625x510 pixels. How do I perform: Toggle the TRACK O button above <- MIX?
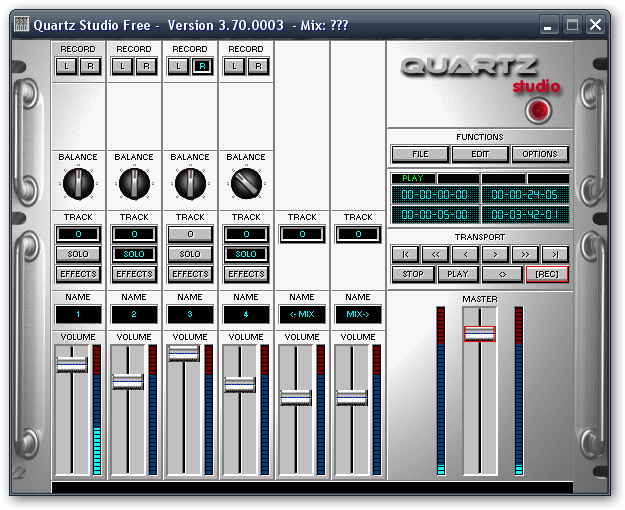[x=302, y=234]
